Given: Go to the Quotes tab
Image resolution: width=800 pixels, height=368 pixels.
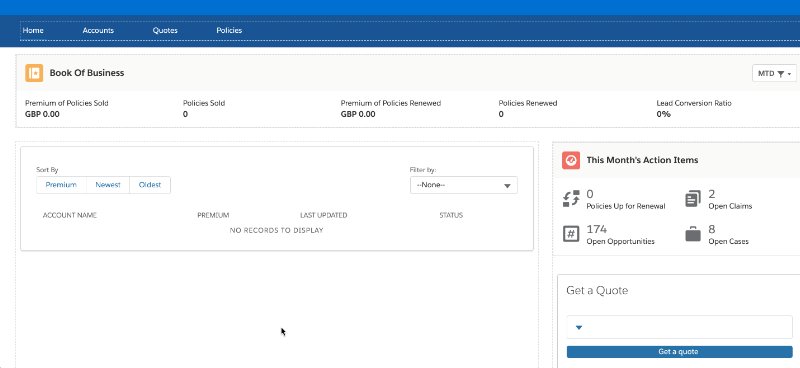Looking at the screenshot, I should pyautogui.click(x=165, y=31).
